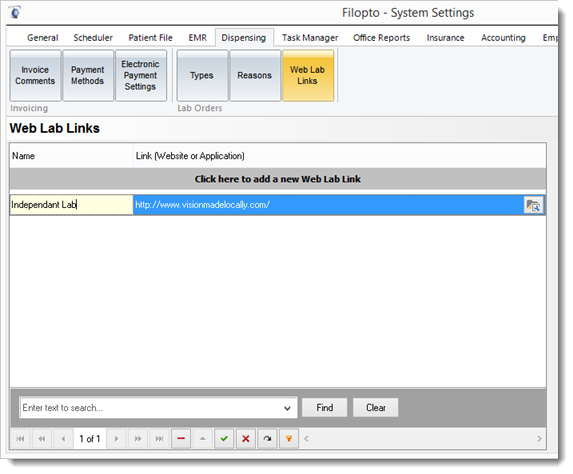Browse for link file icon in row
Viewport: 573px width, 474px height.
pyautogui.click(x=533, y=205)
